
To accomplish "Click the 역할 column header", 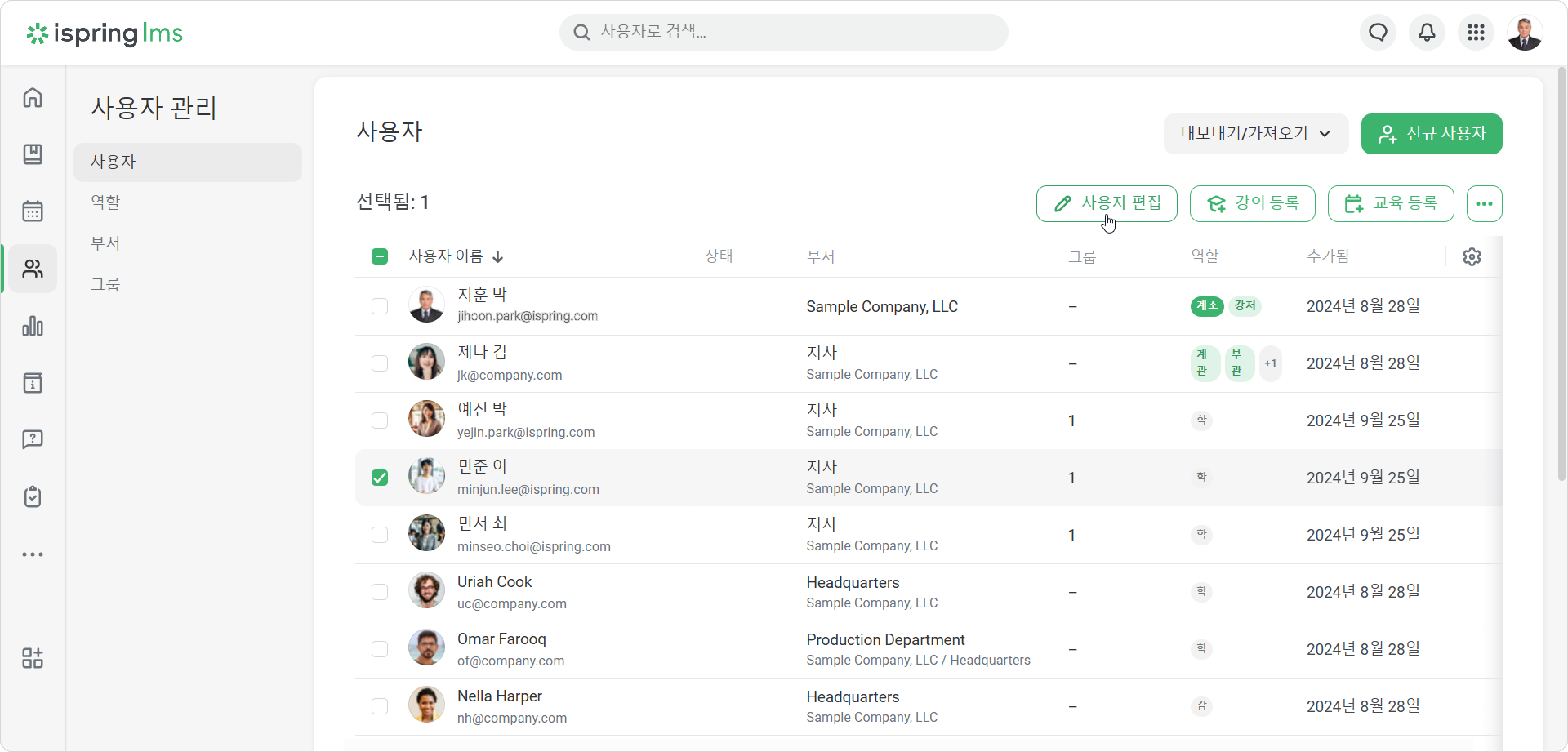I will (1205, 256).
